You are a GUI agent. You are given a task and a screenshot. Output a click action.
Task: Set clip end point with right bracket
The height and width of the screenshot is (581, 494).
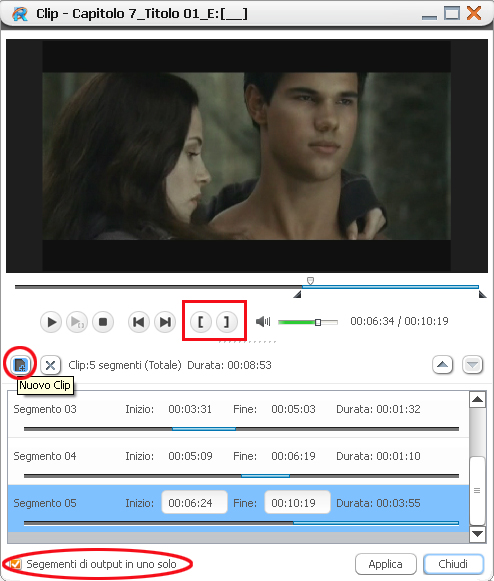tap(227, 321)
